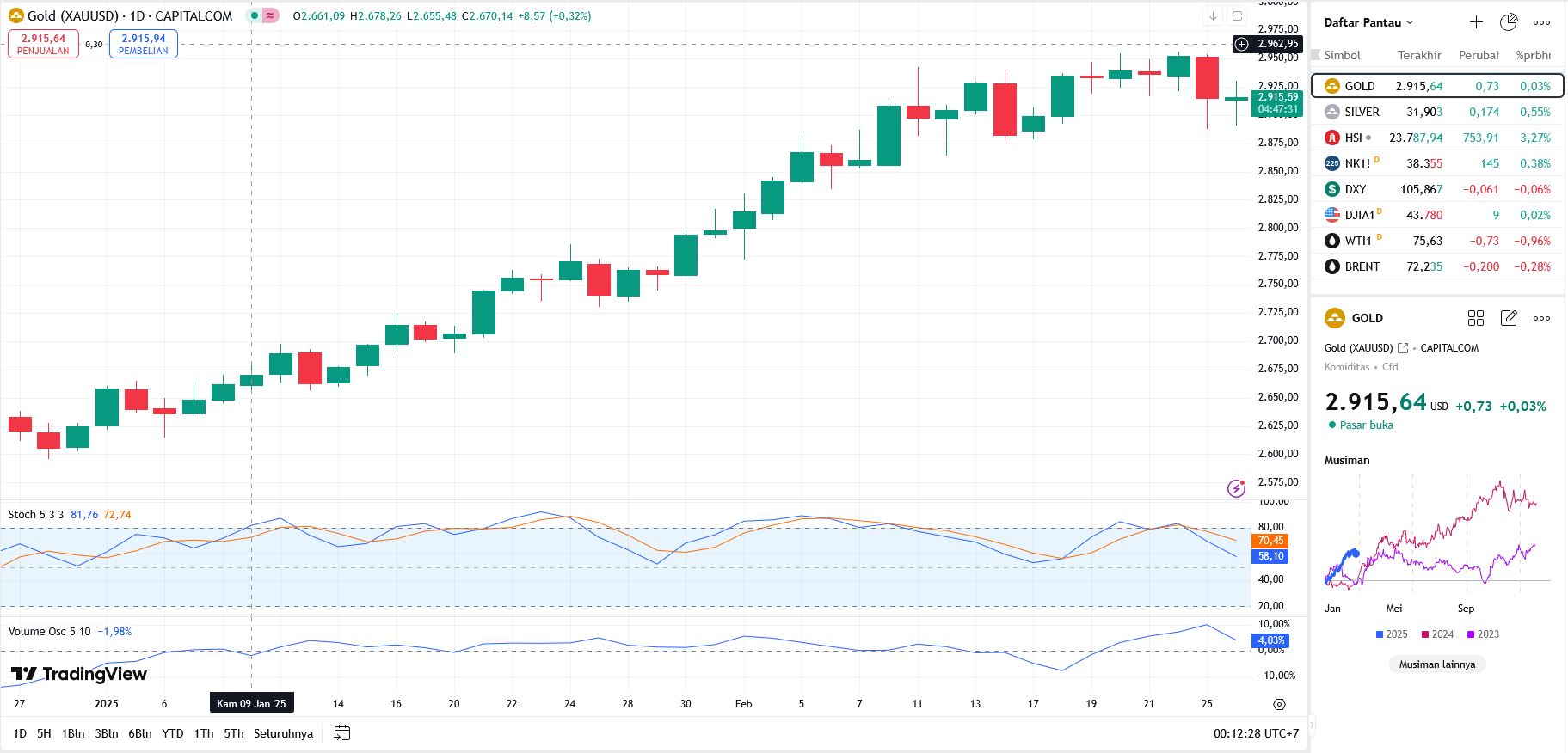Click the edit note icon beside GOLD
The width and height of the screenshot is (1568, 753).
(1509, 318)
